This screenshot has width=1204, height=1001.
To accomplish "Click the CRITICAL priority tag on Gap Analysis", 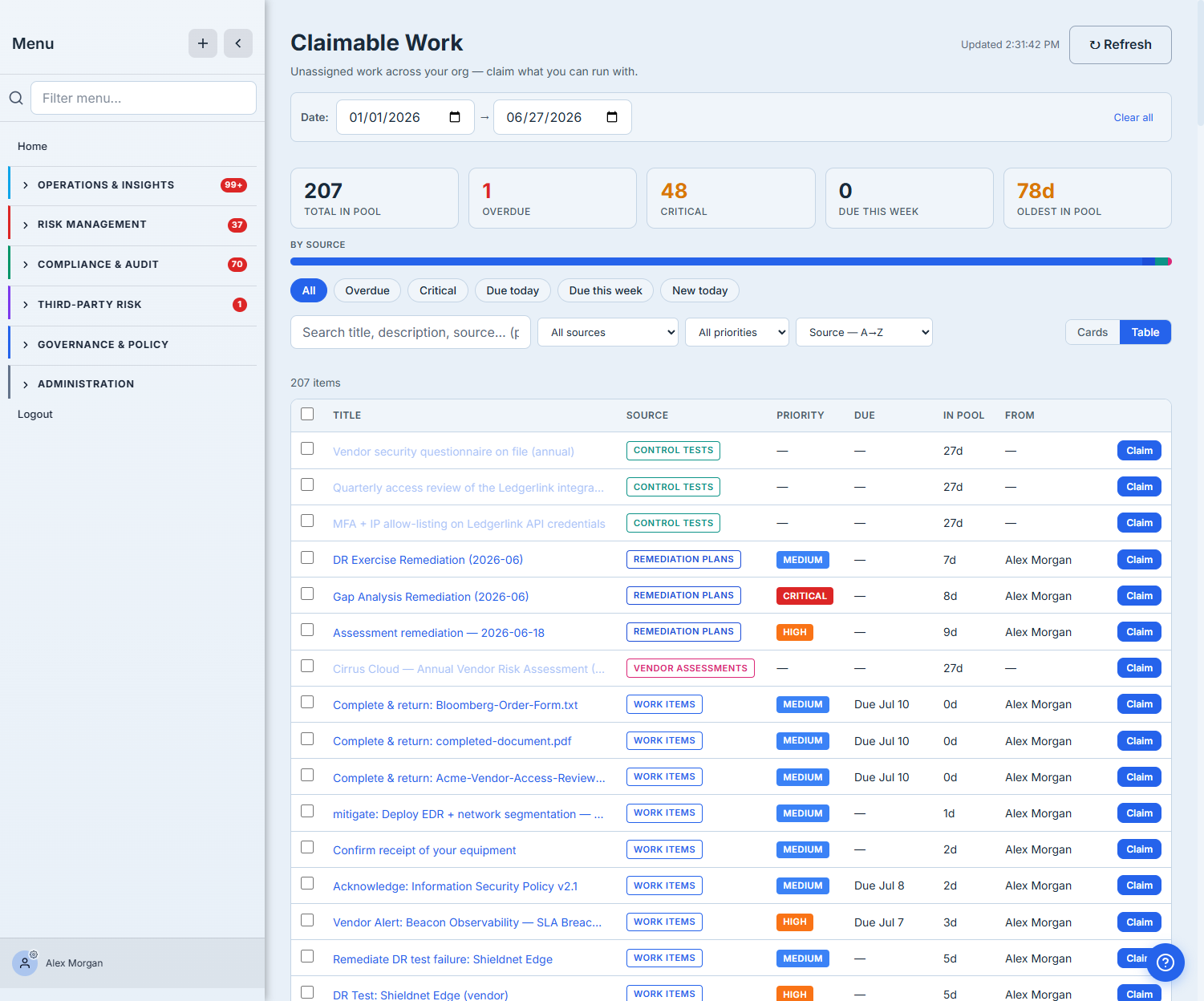I will pyautogui.click(x=805, y=596).
